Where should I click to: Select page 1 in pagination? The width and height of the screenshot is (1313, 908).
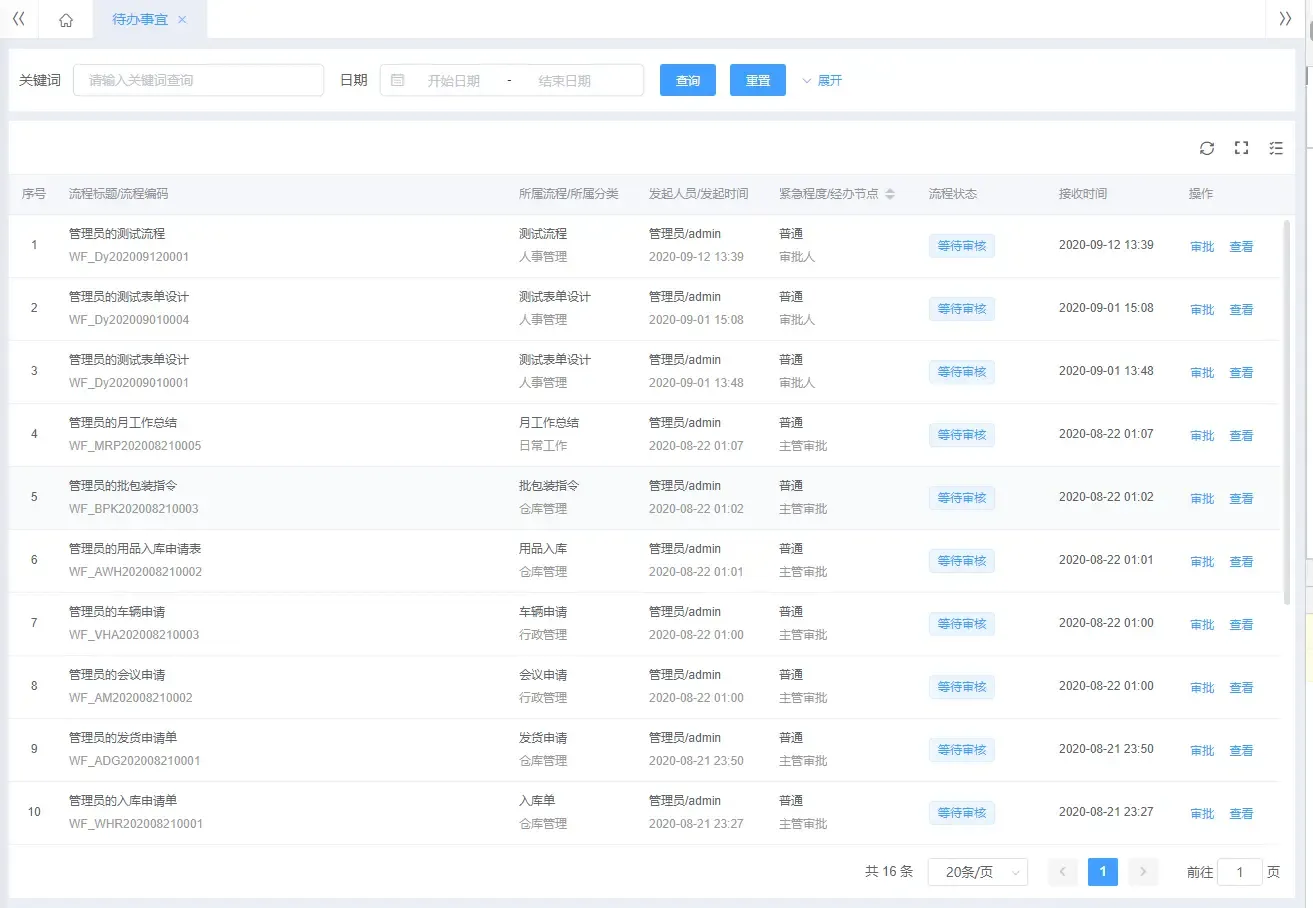pos(1102,871)
